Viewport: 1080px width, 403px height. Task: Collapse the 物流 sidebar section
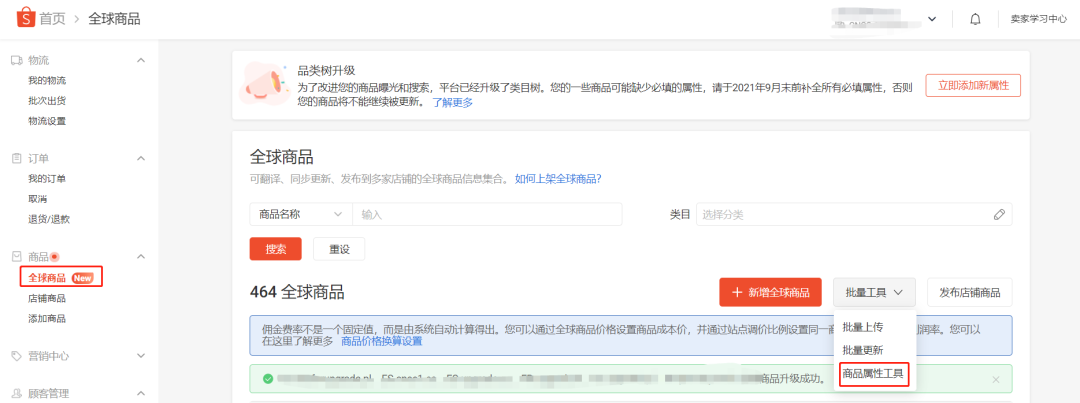141,60
